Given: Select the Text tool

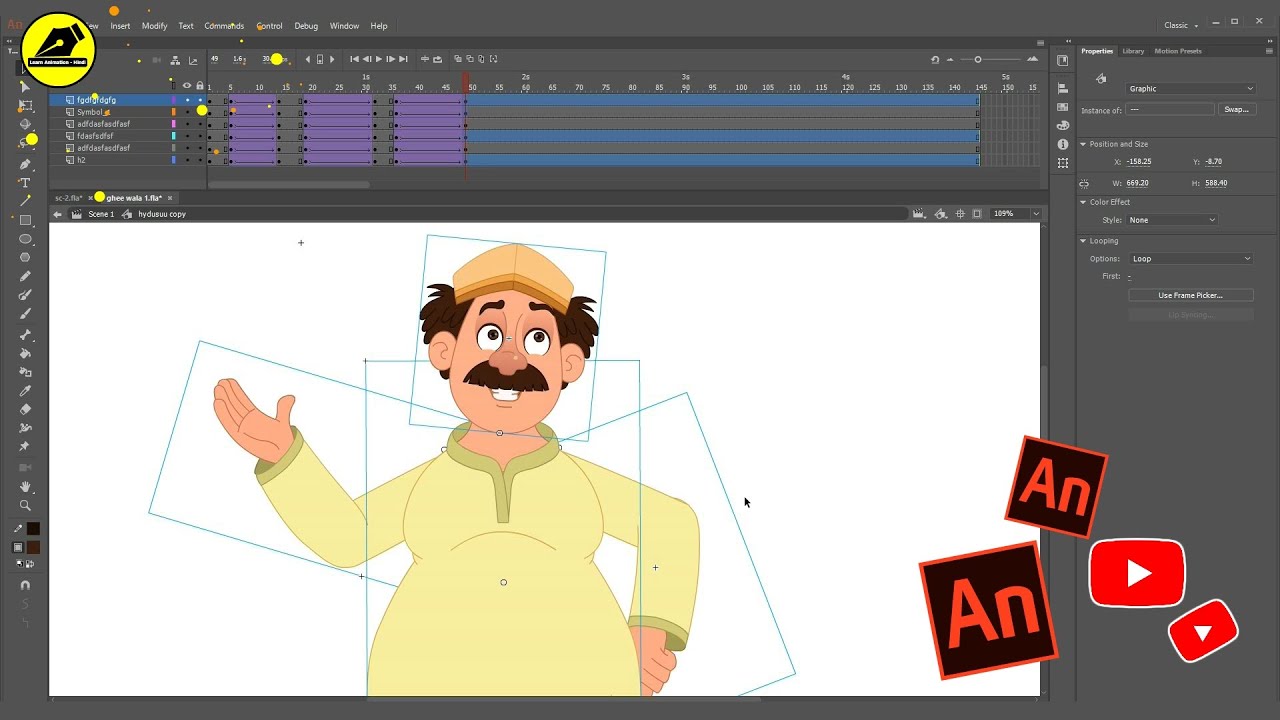Looking at the screenshot, I should point(25,182).
